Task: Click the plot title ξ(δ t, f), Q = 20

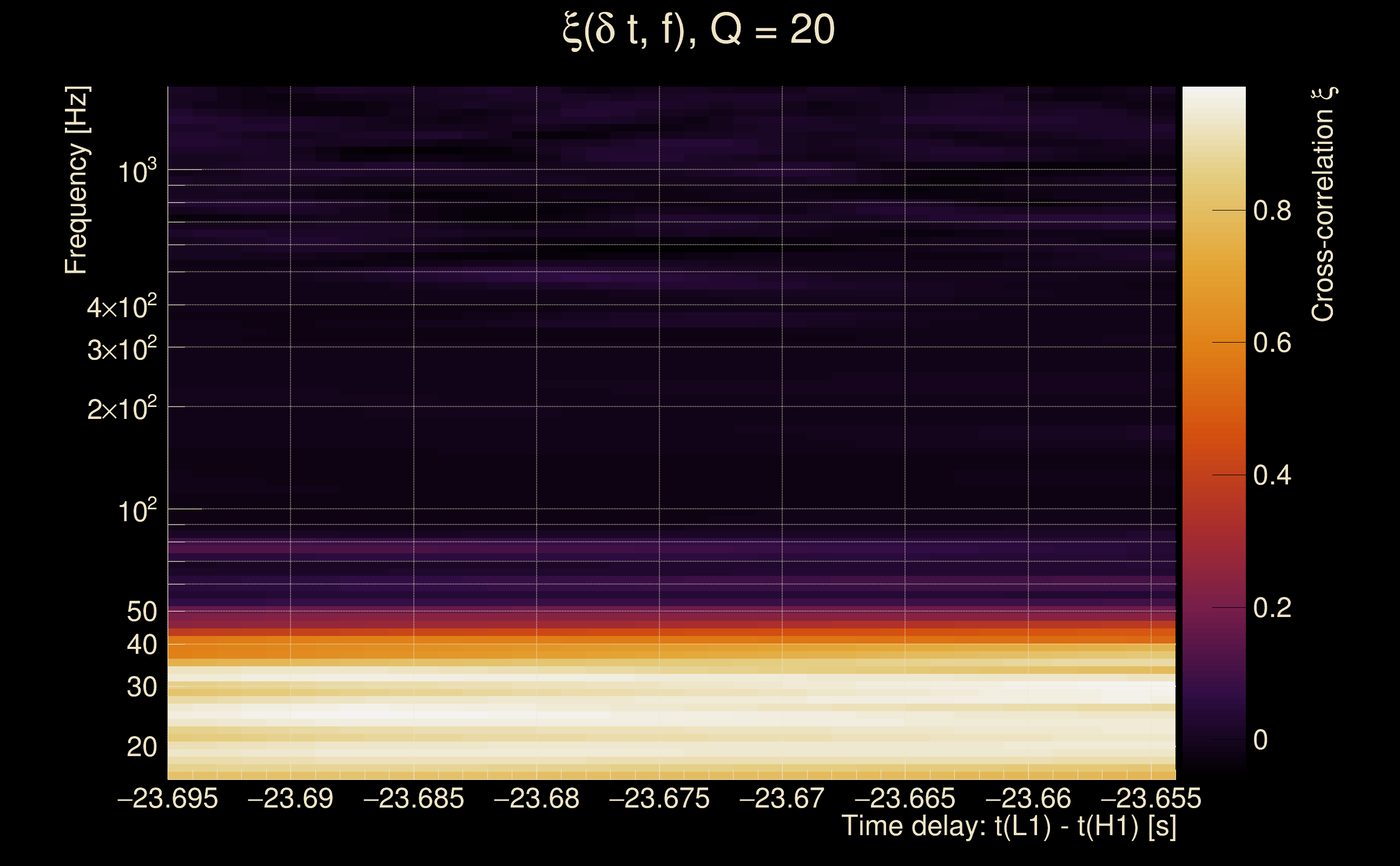Action: click(699, 30)
